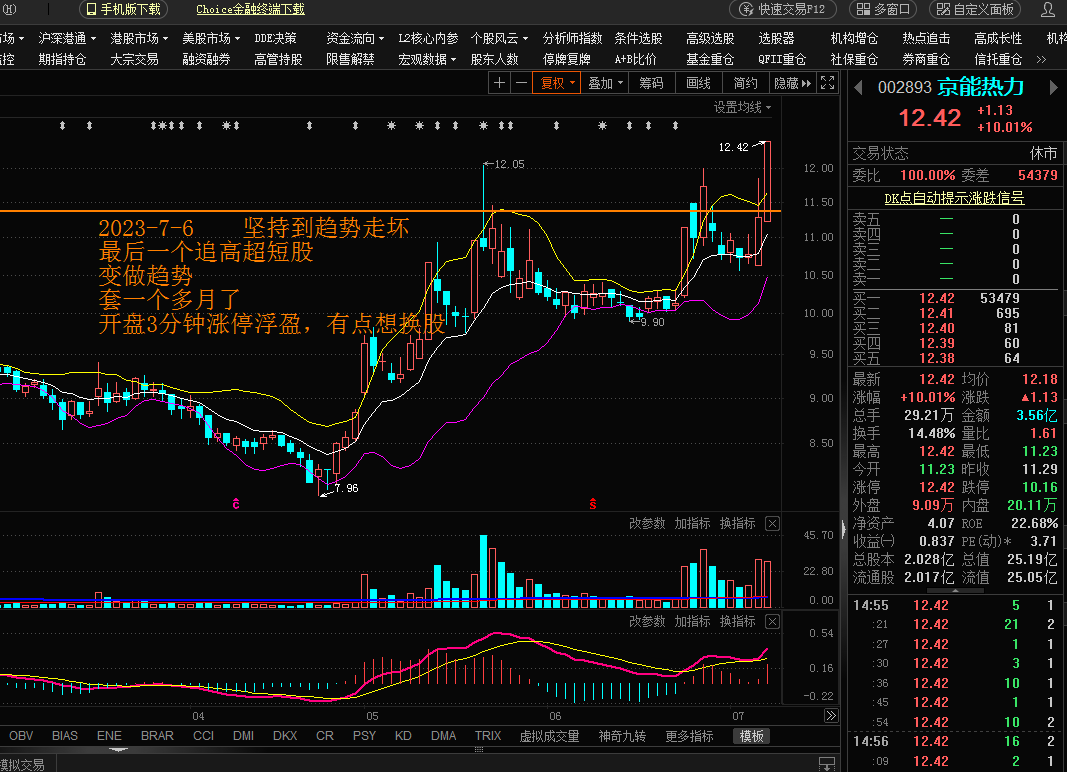Screen dimensions: 1067x772
Task: Expand 美股市场 menu
Action: click(x=212, y=38)
